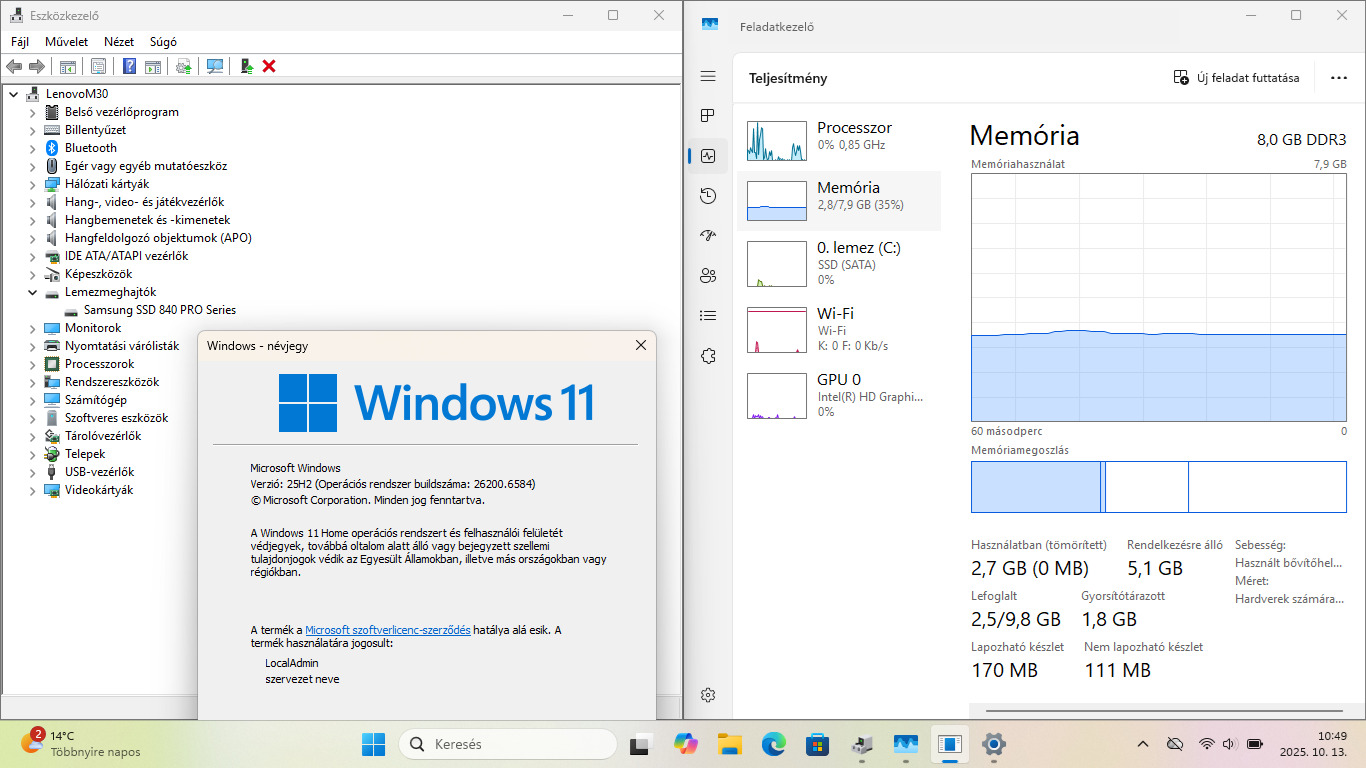
Task: Toggle the action pane show/hide toolbar icon
Action: click(153, 66)
